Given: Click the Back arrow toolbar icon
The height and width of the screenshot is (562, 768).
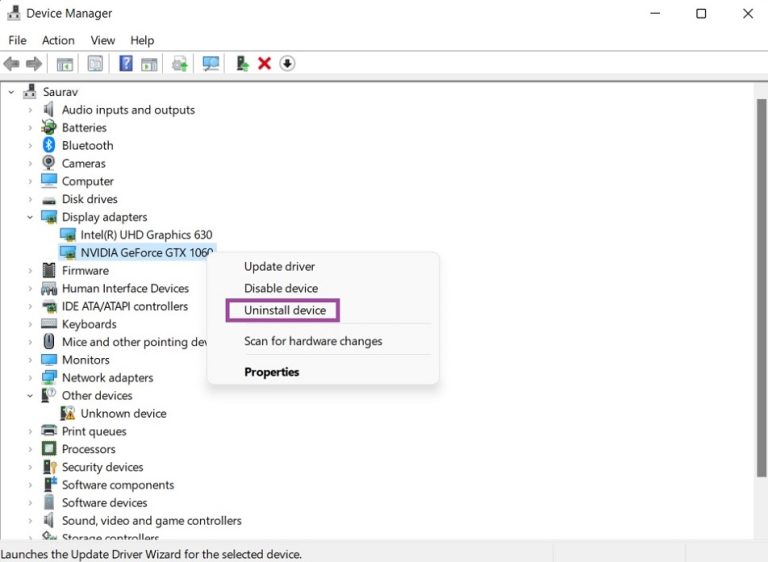Looking at the screenshot, I should [x=11, y=64].
